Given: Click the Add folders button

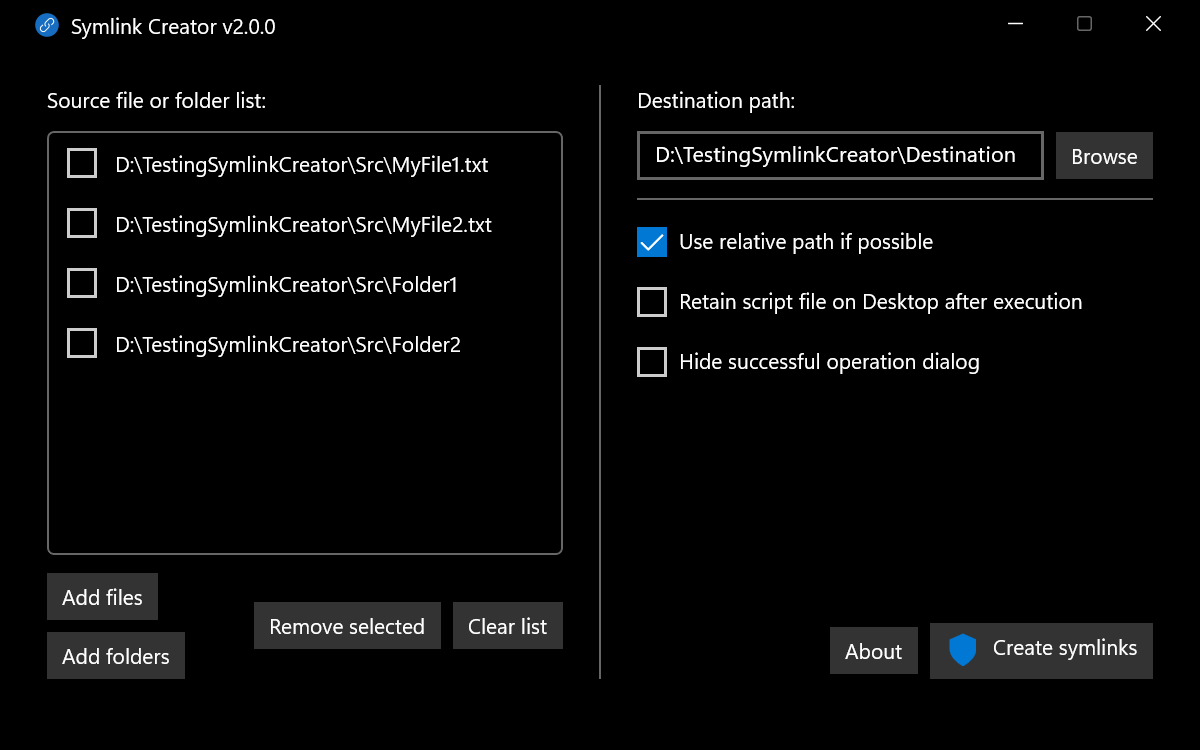Looking at the screenshot, I should click(116, 656).
